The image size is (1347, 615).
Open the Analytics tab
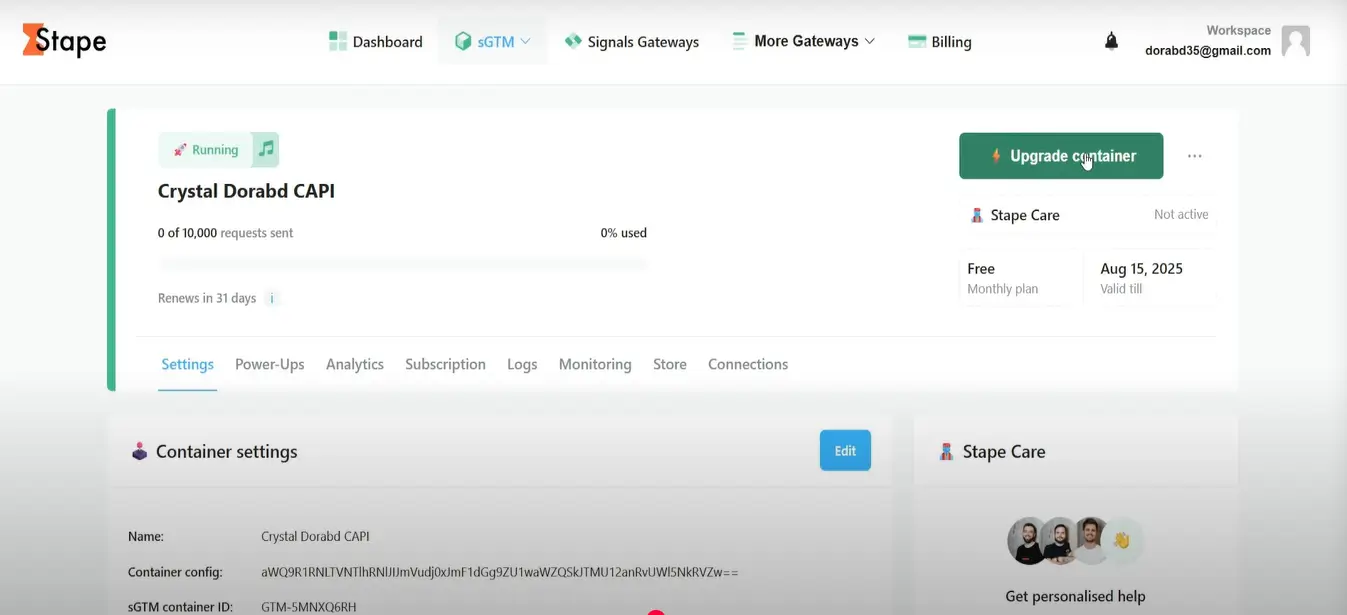tap(354, 365)
